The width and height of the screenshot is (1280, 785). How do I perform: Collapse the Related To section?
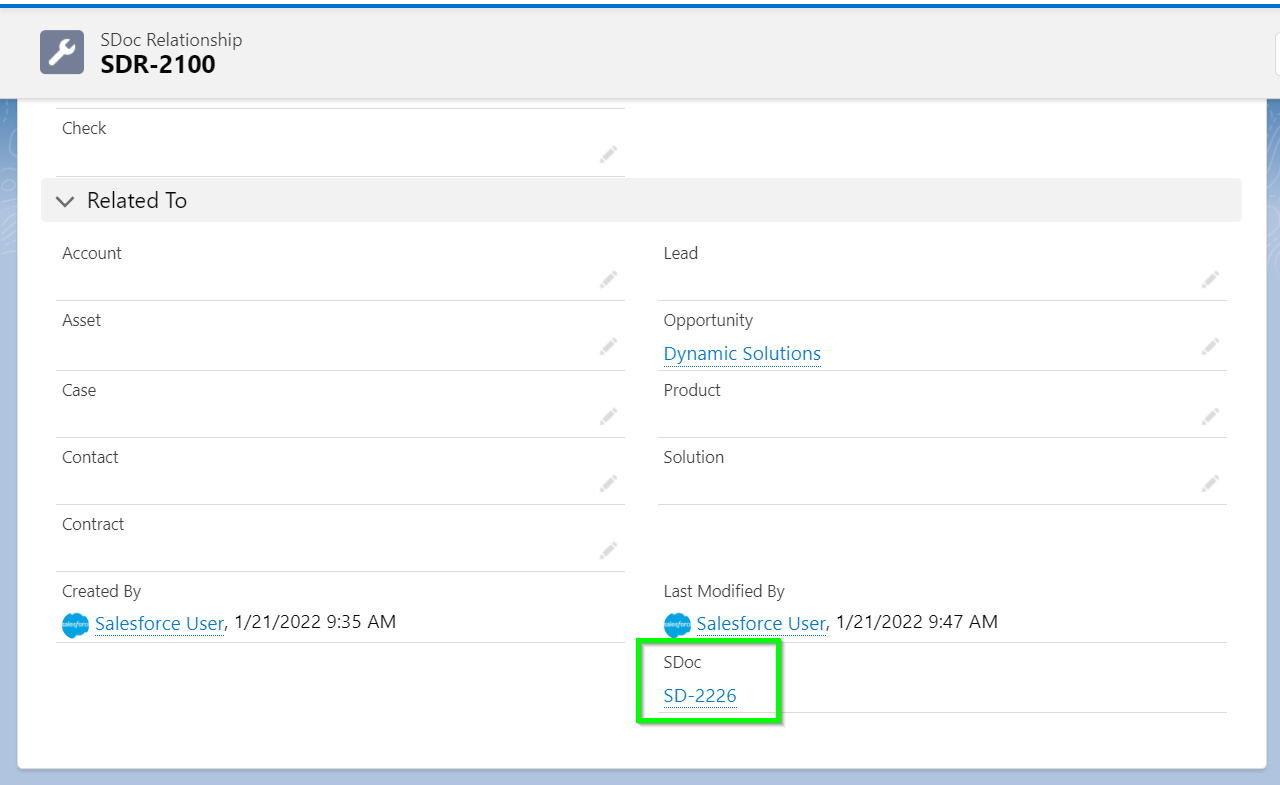click(x=66, y=201)
